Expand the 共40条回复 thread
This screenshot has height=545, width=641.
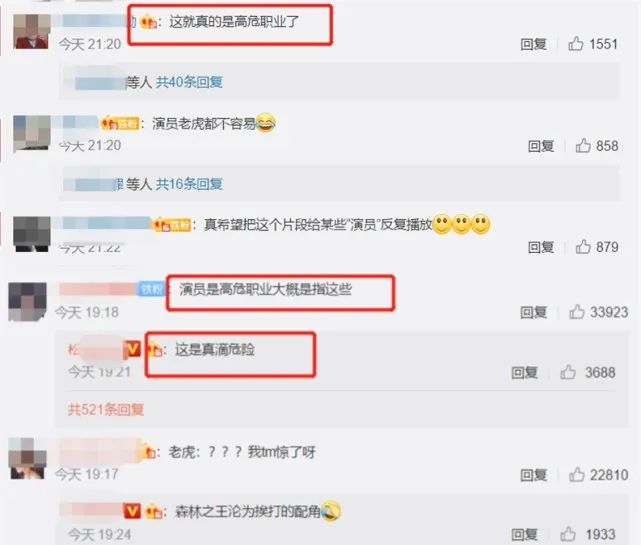(189, 82)
